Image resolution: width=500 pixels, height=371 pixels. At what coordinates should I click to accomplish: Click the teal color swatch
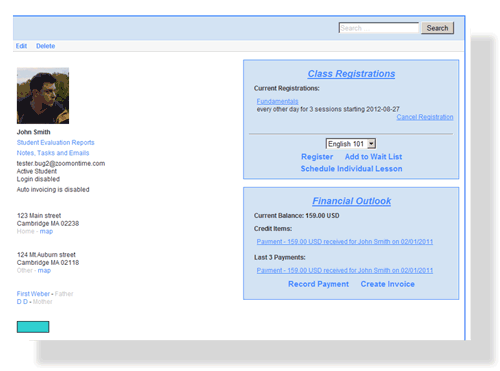(33, 327)
